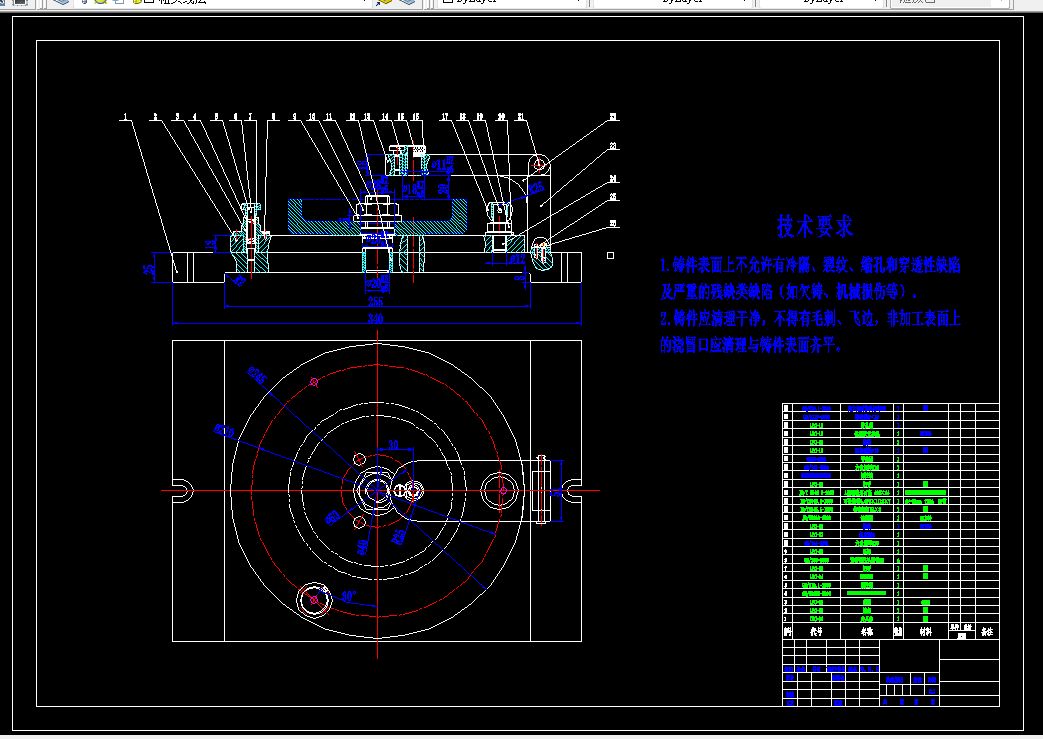Select the Ø11 dimension in section view
The width and height of the screenshot is (1043, 739).
click(x=440, y=164)
